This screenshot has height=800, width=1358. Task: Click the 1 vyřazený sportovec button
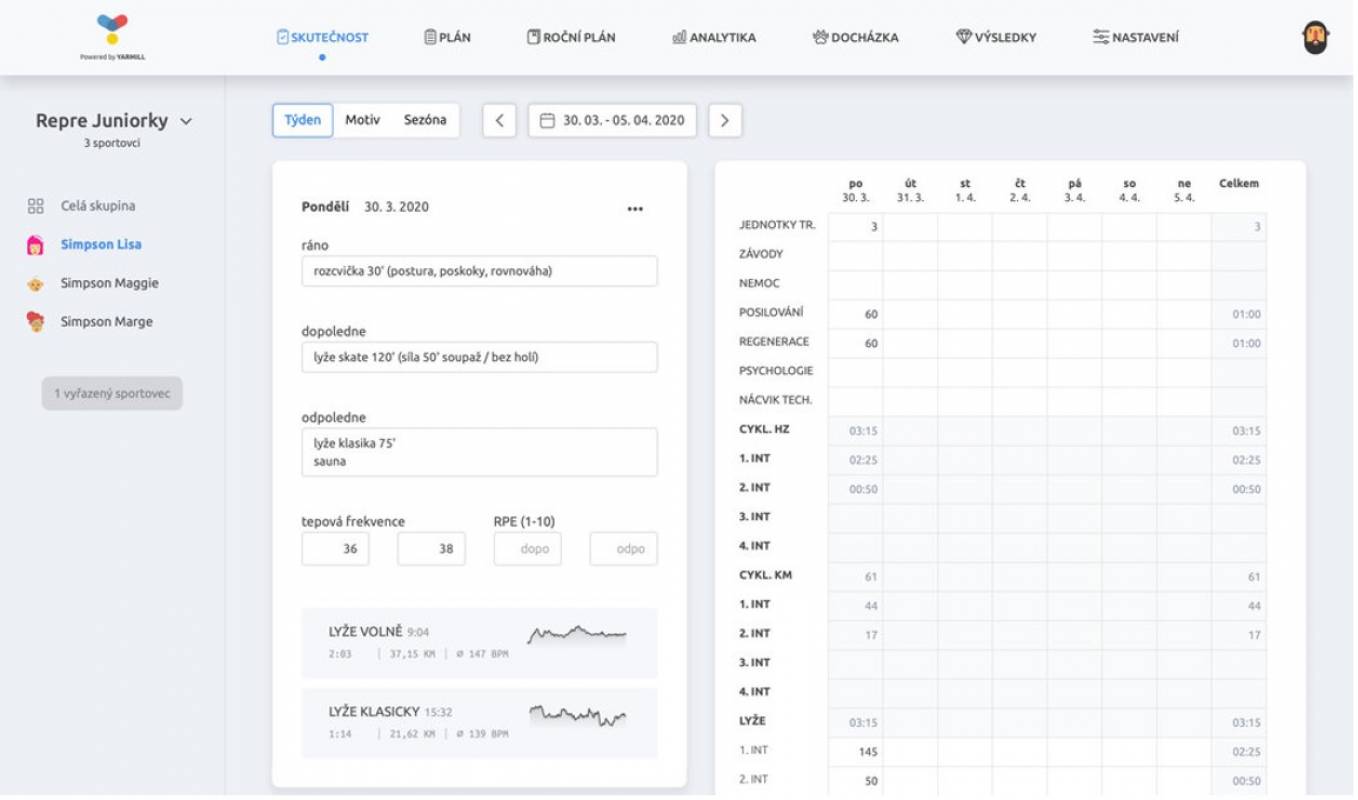(x=112, y=393)
